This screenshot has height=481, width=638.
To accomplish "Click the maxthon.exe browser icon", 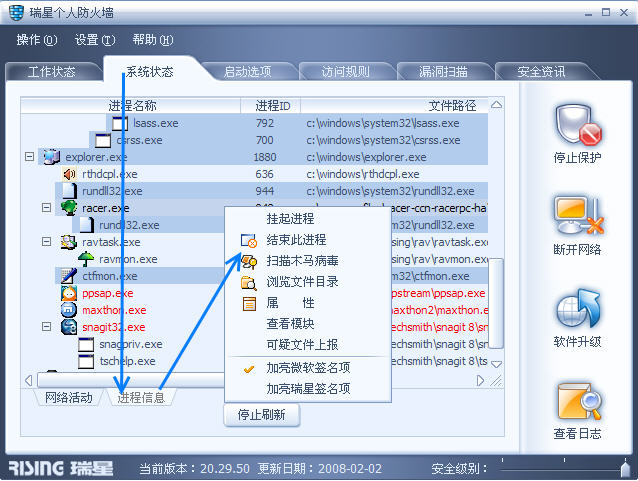I will pos(69,310).
